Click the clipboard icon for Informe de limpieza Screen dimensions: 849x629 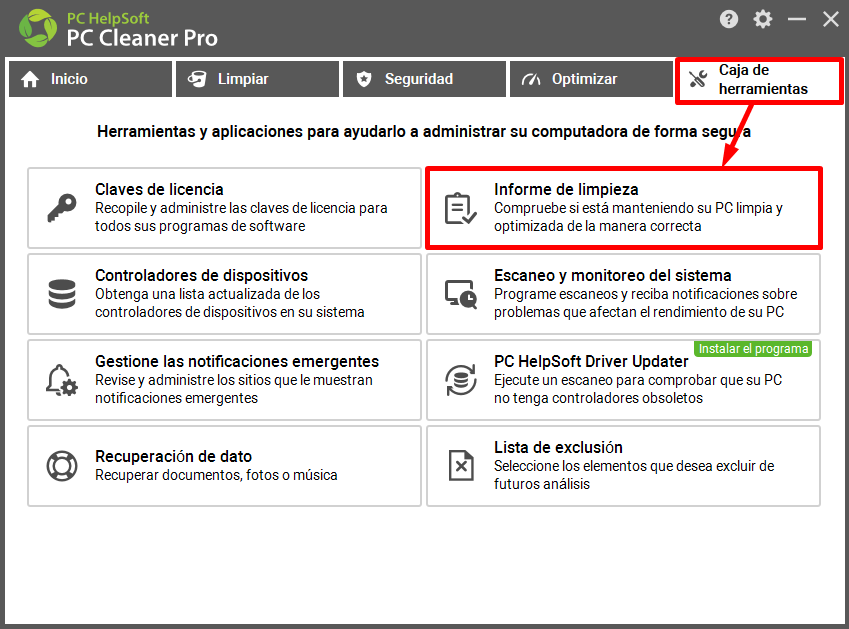pos(461,208)
